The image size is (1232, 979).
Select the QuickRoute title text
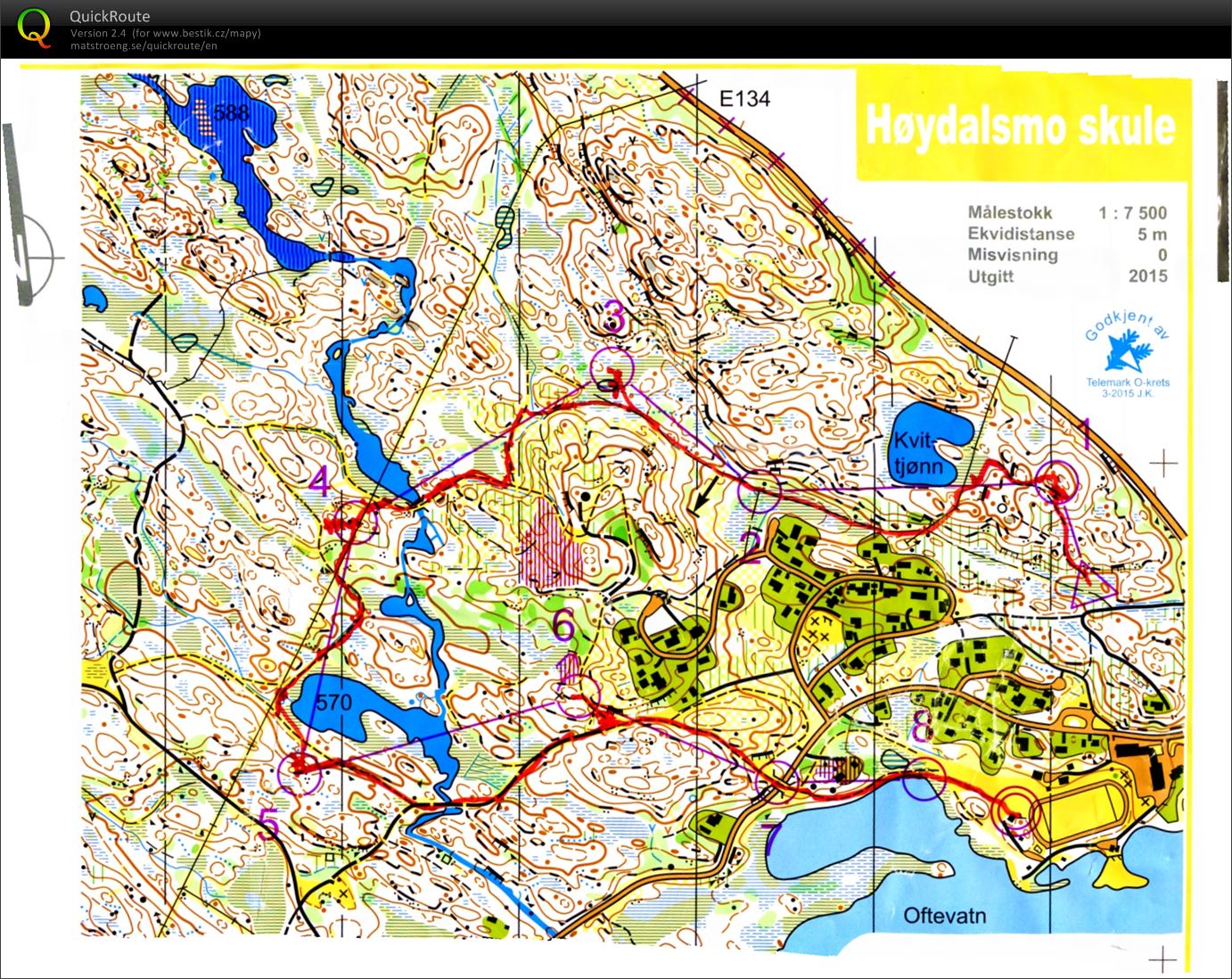[x=110, y=16]
